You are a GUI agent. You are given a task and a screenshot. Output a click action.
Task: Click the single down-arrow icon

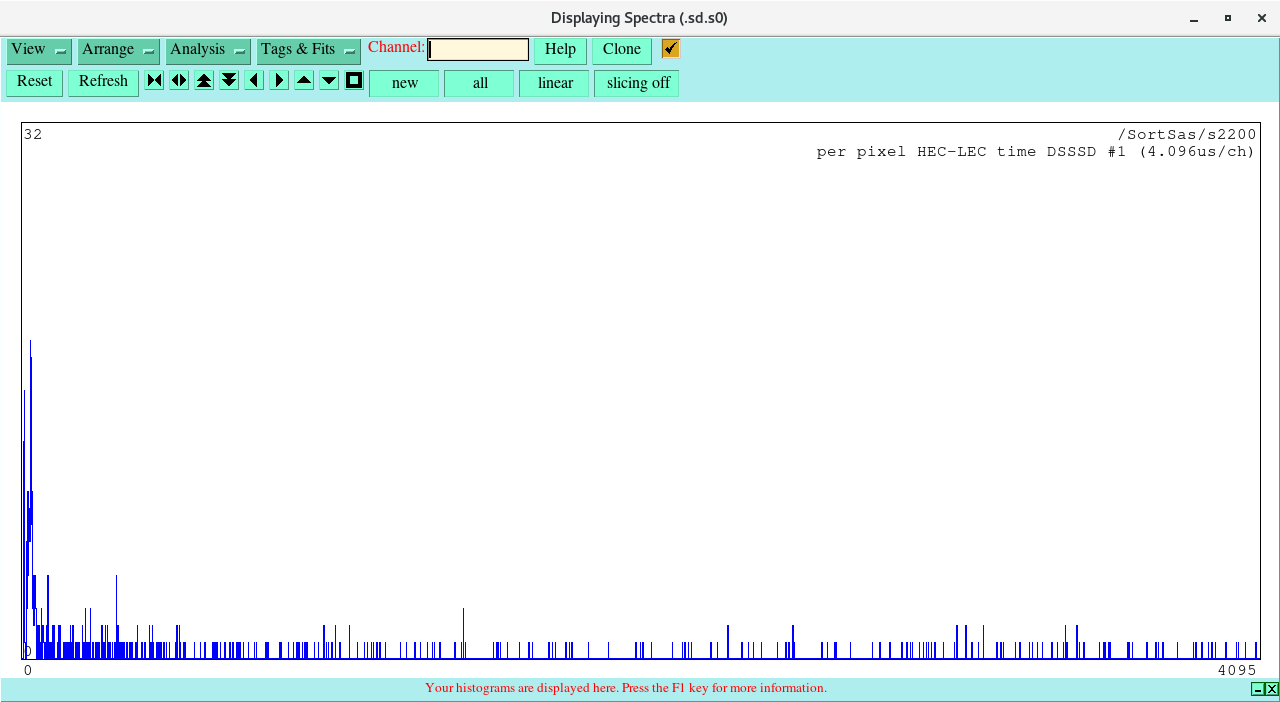[x=329, y=81]
